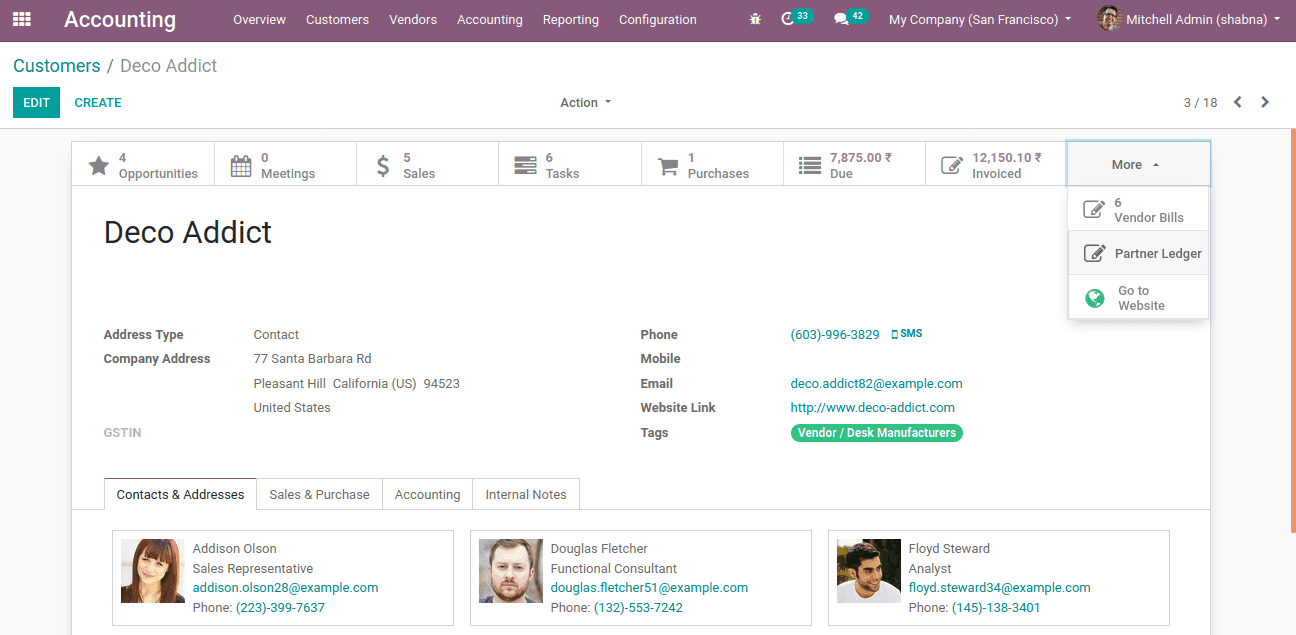Open the Vendors menu

[x=413, y=19]
